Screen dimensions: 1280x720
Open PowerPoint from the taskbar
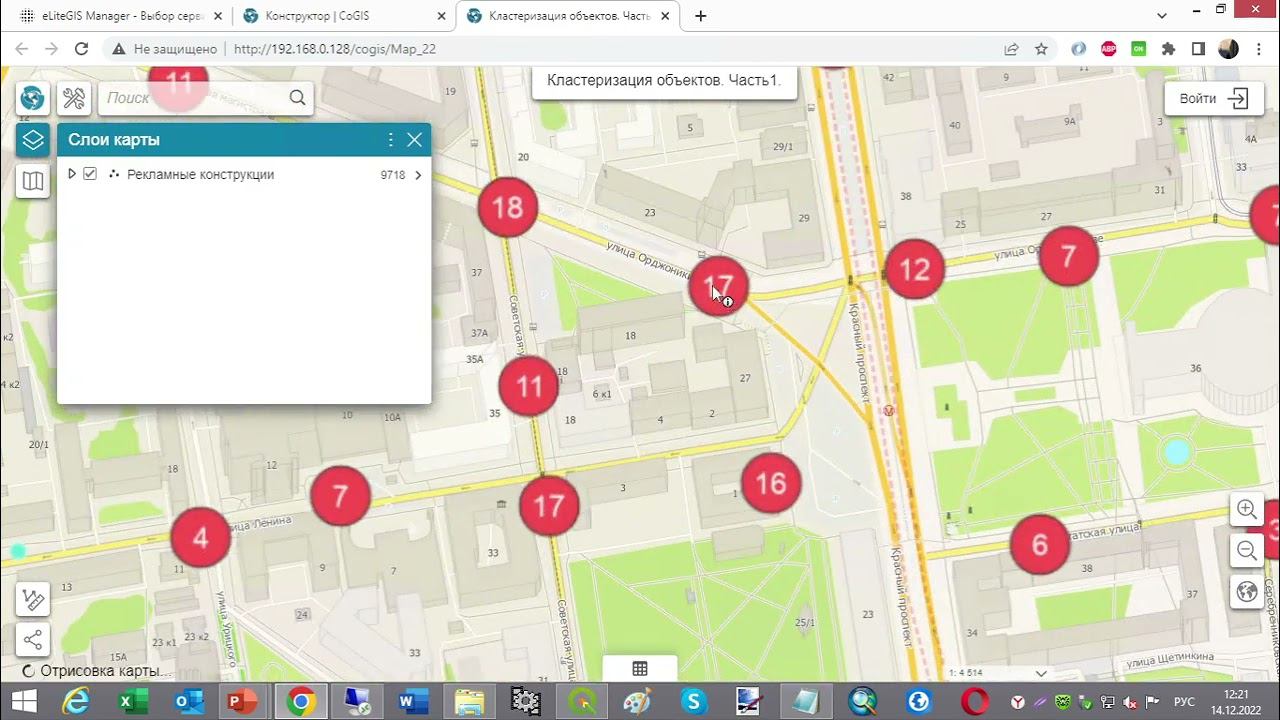tap(241, 701)
